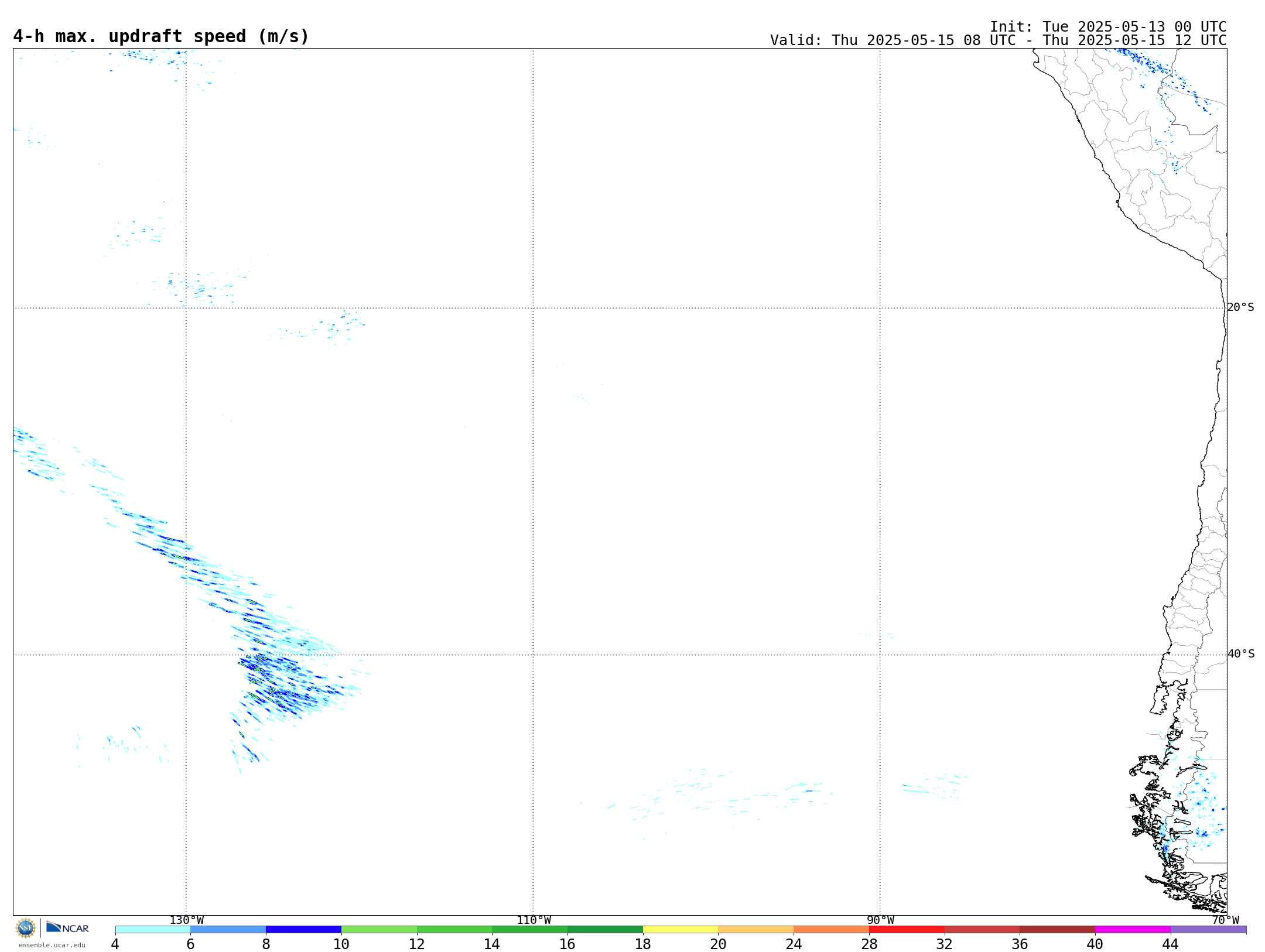Click the purple above-44 color swatch
Viewport: 1265px width, 952px height.
coord(1208,930)
